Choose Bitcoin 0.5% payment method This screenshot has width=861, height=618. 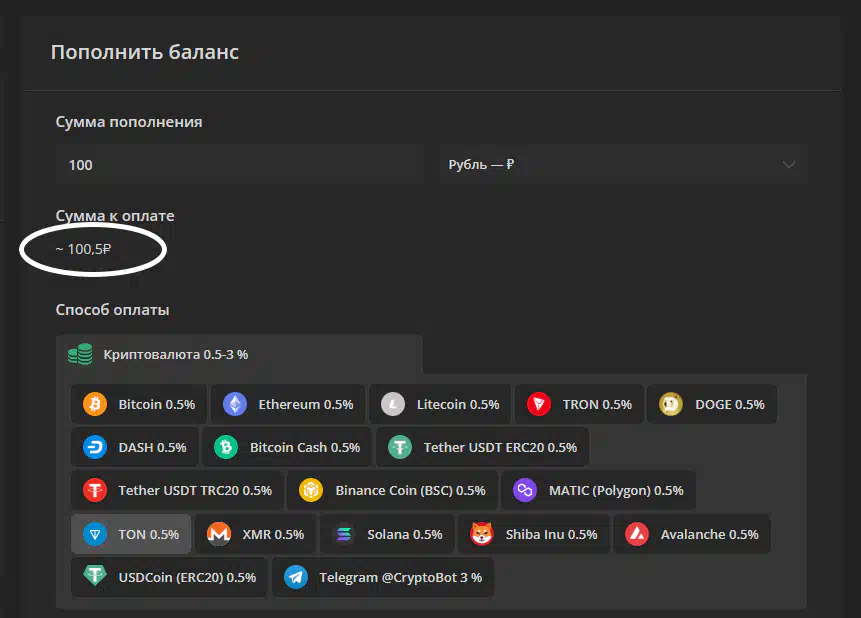(x=139, y=404)
